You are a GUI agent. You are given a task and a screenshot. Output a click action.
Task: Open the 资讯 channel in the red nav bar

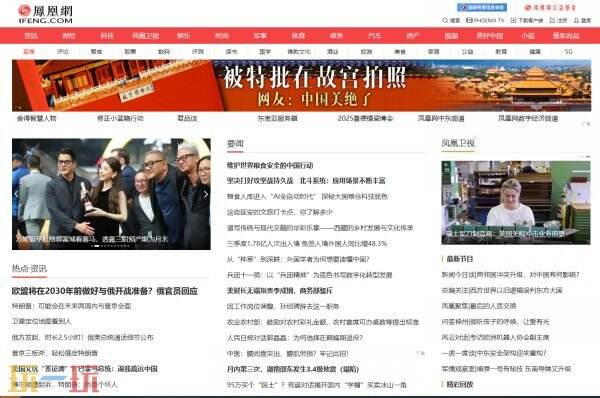[x=31, y=36]
